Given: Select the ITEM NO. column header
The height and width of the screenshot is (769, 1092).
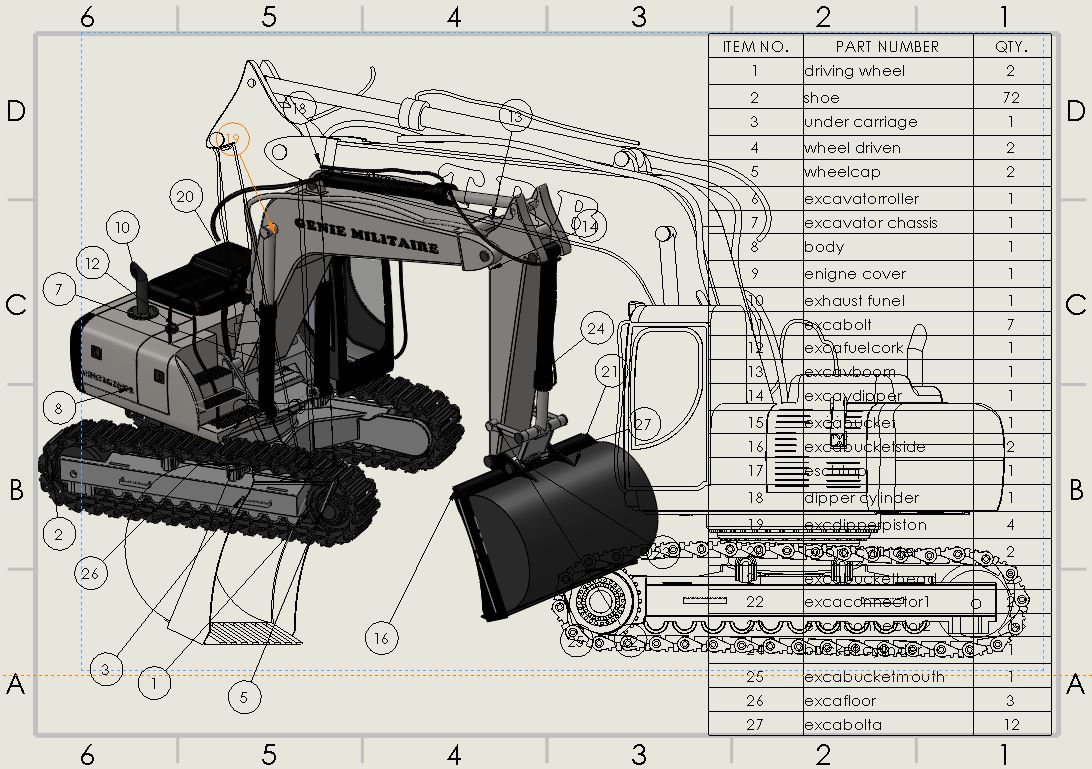Looking at the screenshot, I should click(x=756, y=47).
